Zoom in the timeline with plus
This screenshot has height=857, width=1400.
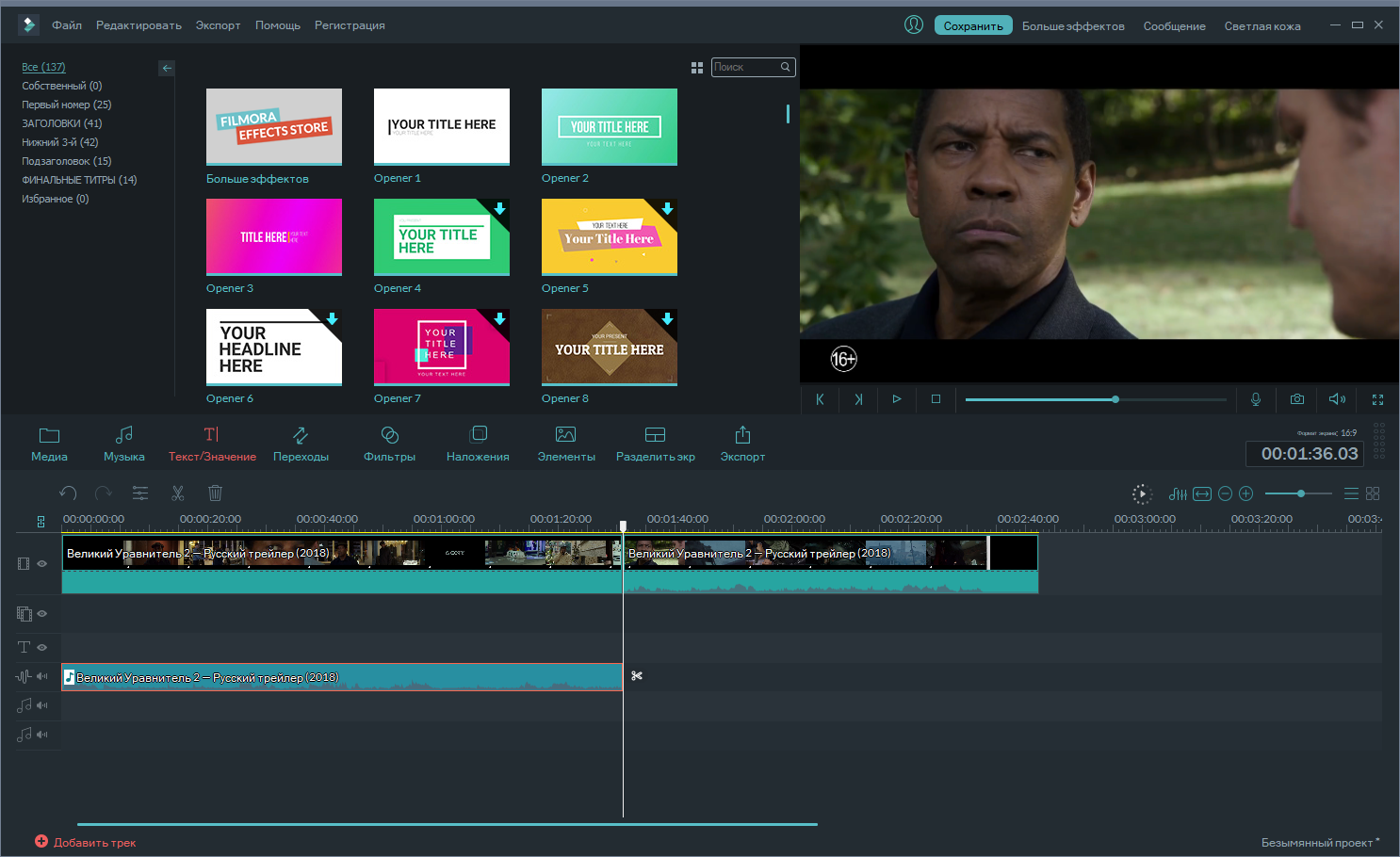coord(1246,493)
